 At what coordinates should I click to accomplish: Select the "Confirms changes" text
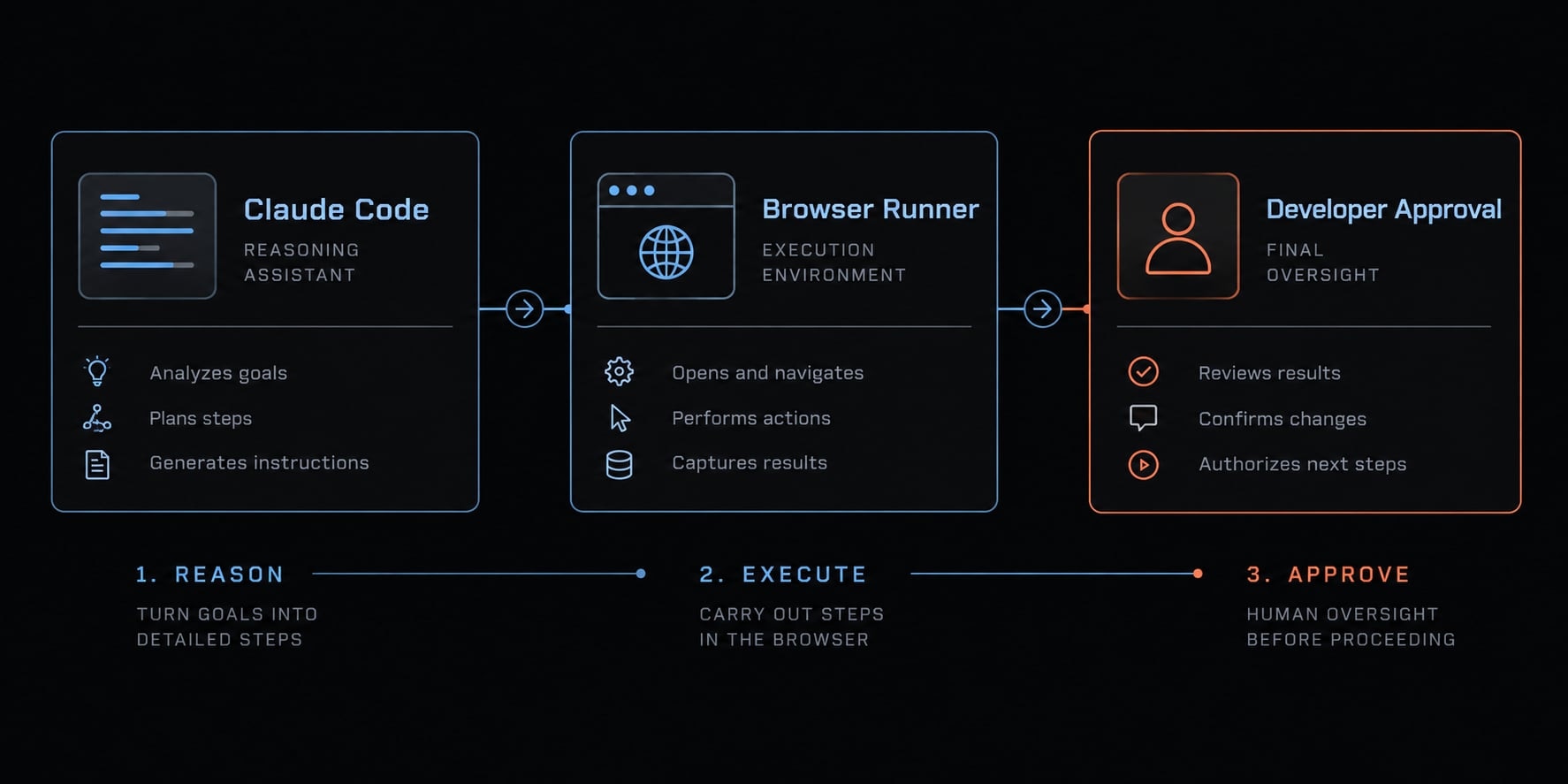(x=1283, y=419)
